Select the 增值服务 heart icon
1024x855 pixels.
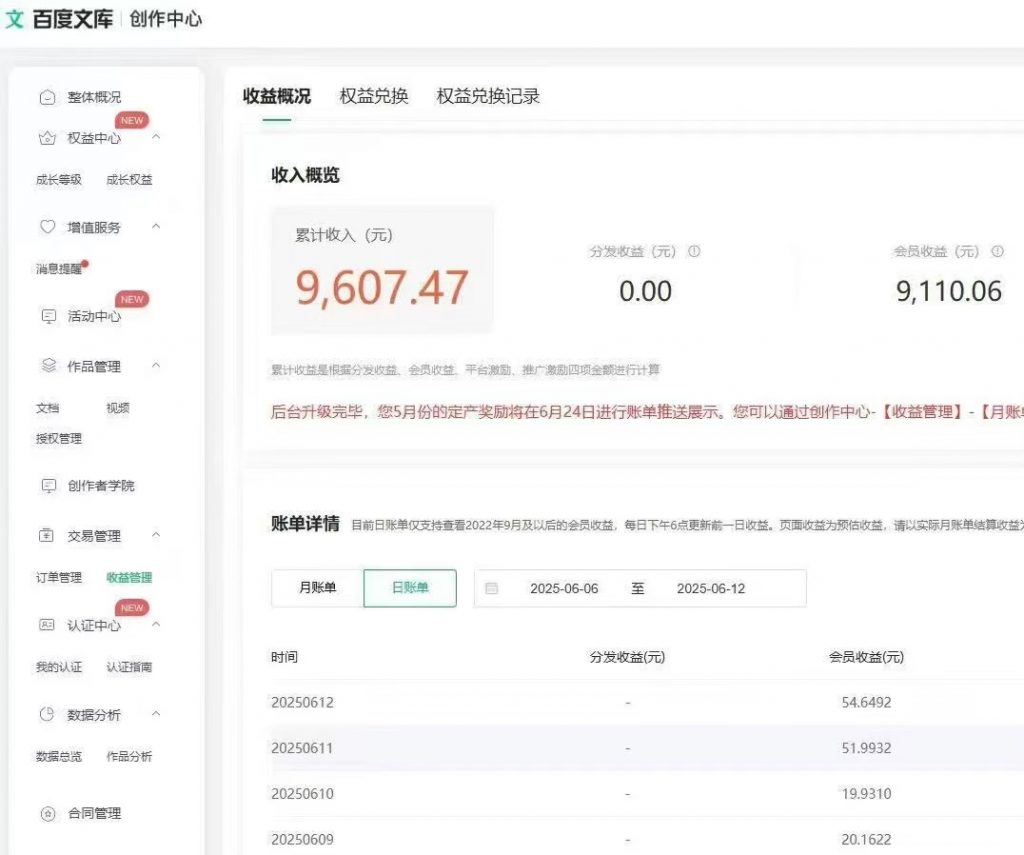pyautogui.click(x=47, y=227)
